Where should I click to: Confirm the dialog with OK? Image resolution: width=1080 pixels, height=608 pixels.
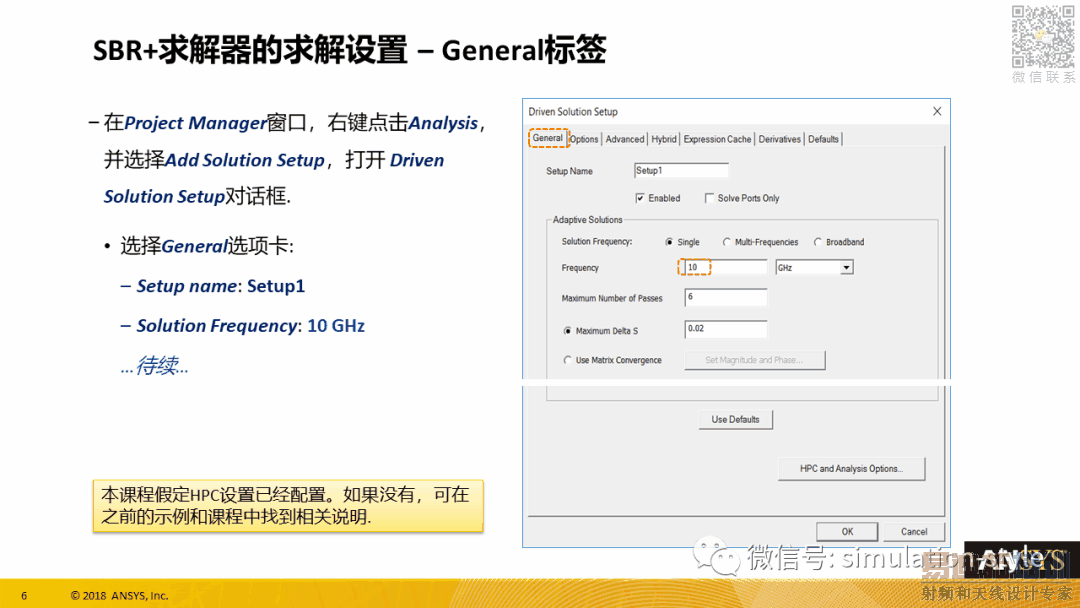[847, 532]
